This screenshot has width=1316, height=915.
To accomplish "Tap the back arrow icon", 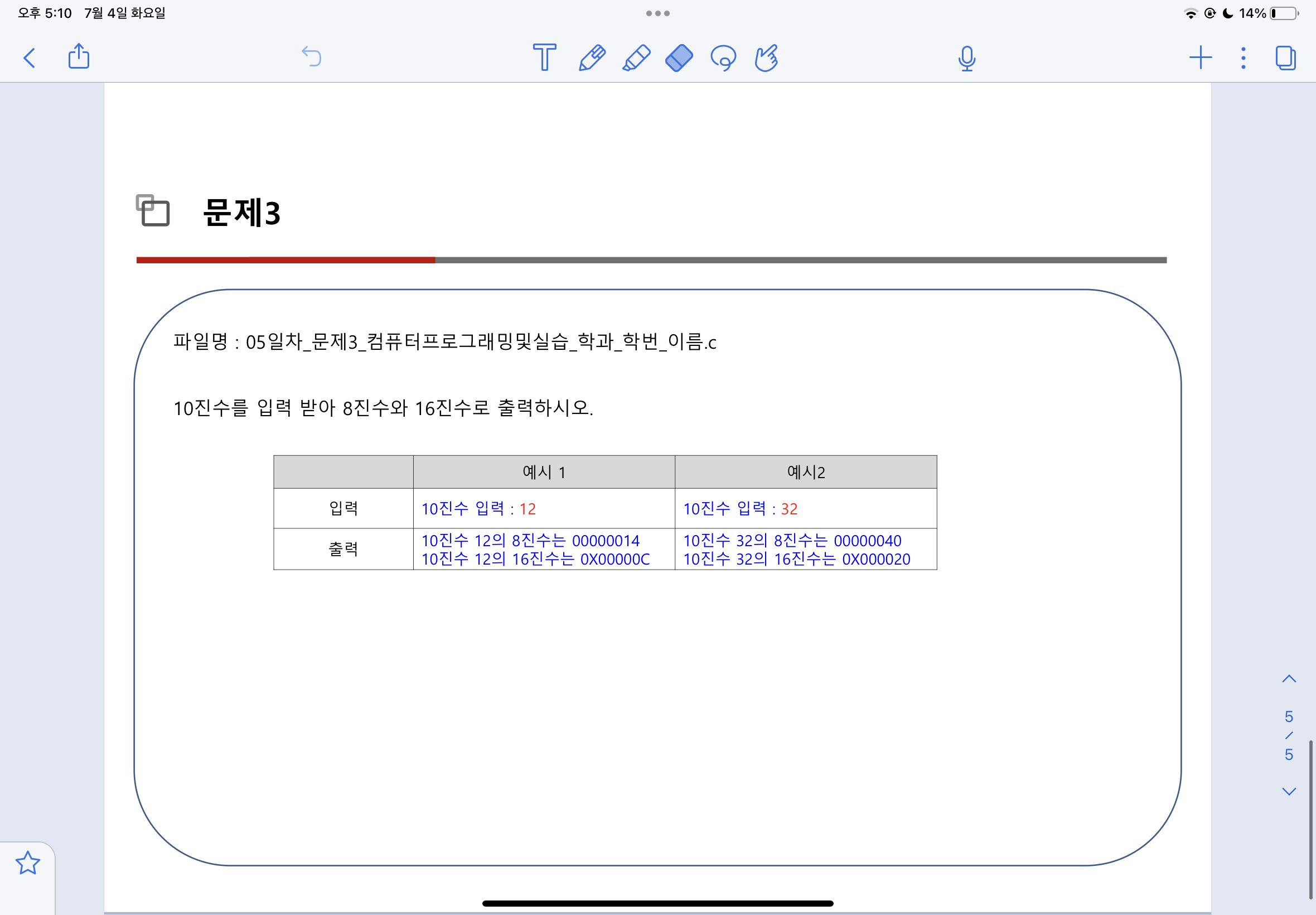I will 30,58.
